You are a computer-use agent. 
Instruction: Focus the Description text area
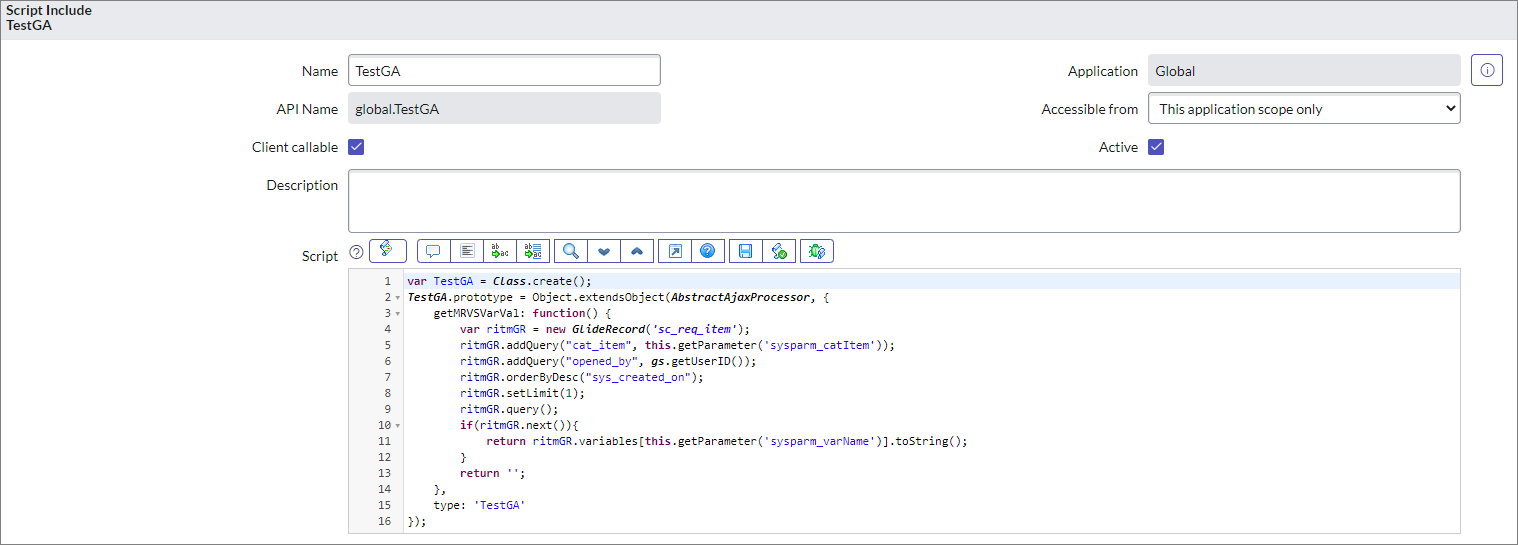[904, 201]
